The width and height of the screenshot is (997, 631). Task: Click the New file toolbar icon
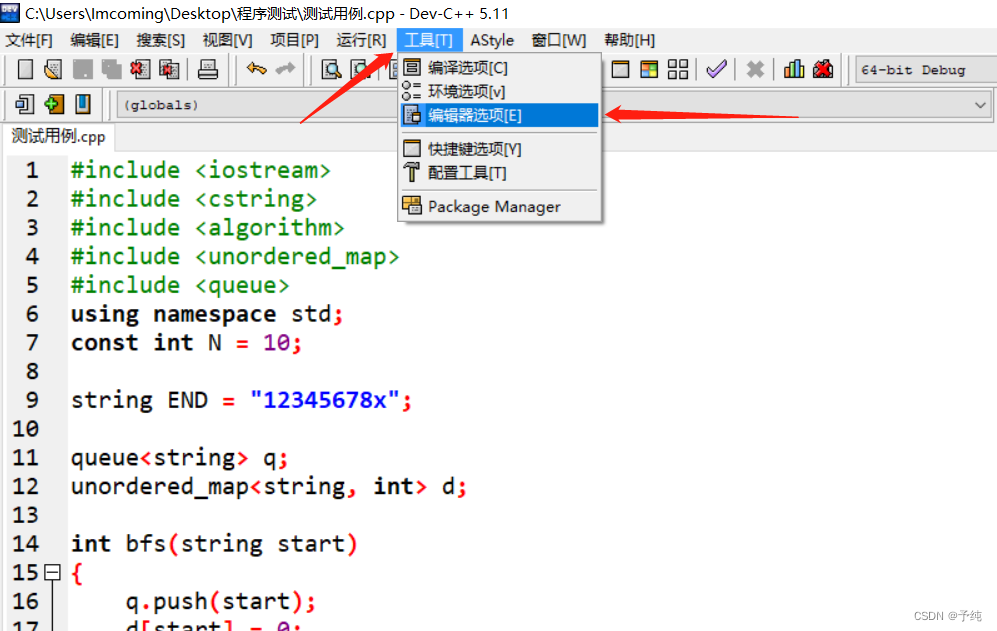[x=25, y=69]
